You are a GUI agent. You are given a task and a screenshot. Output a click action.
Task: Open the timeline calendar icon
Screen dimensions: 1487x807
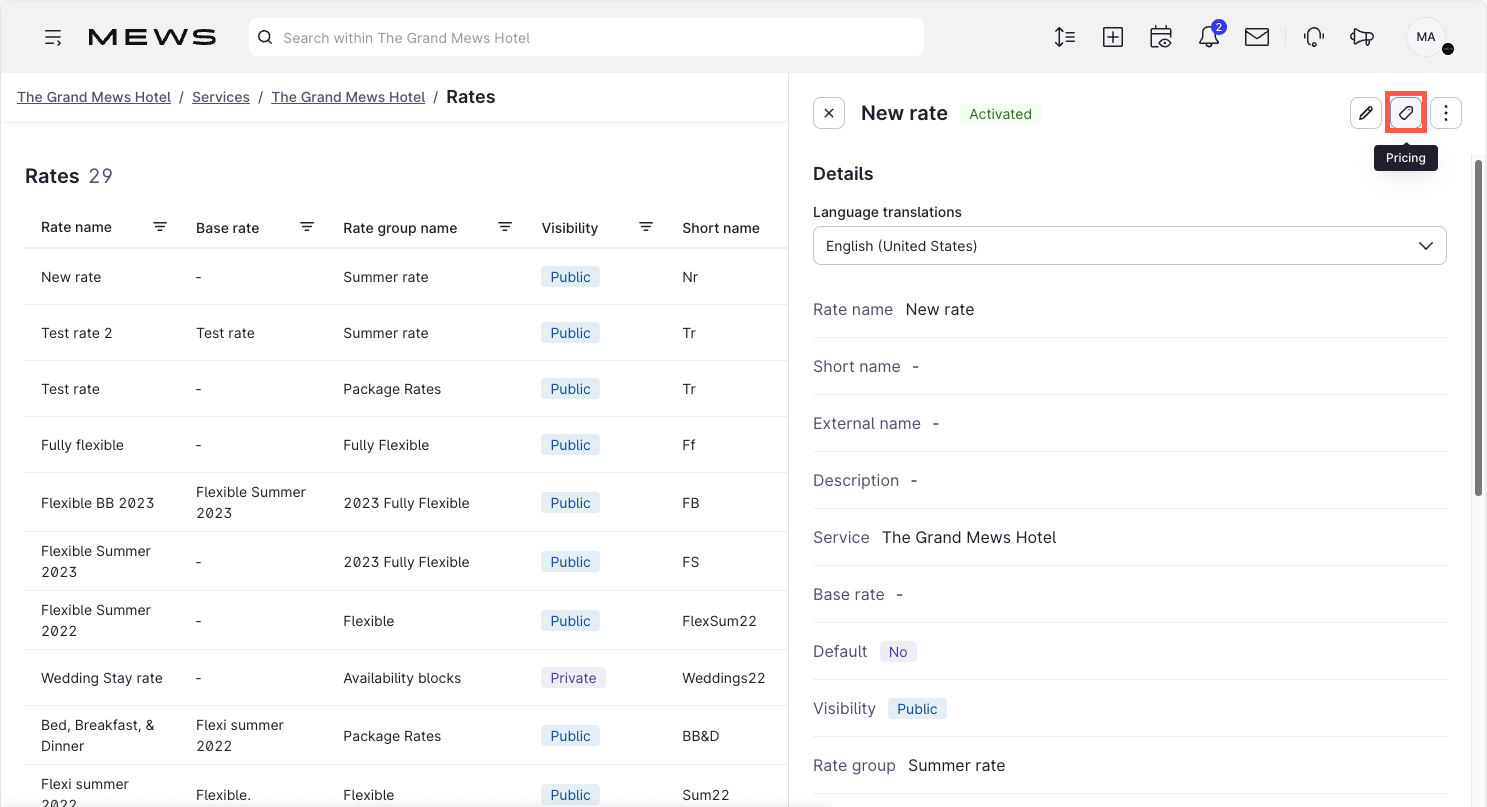tap(1161, 36)
